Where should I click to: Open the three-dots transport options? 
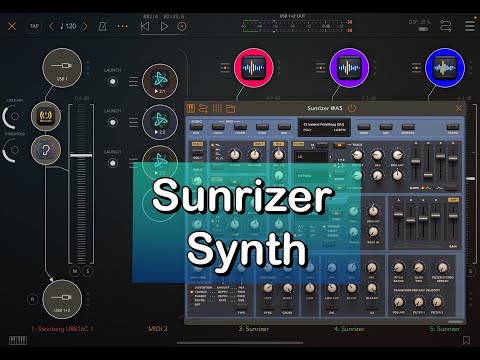122,26
